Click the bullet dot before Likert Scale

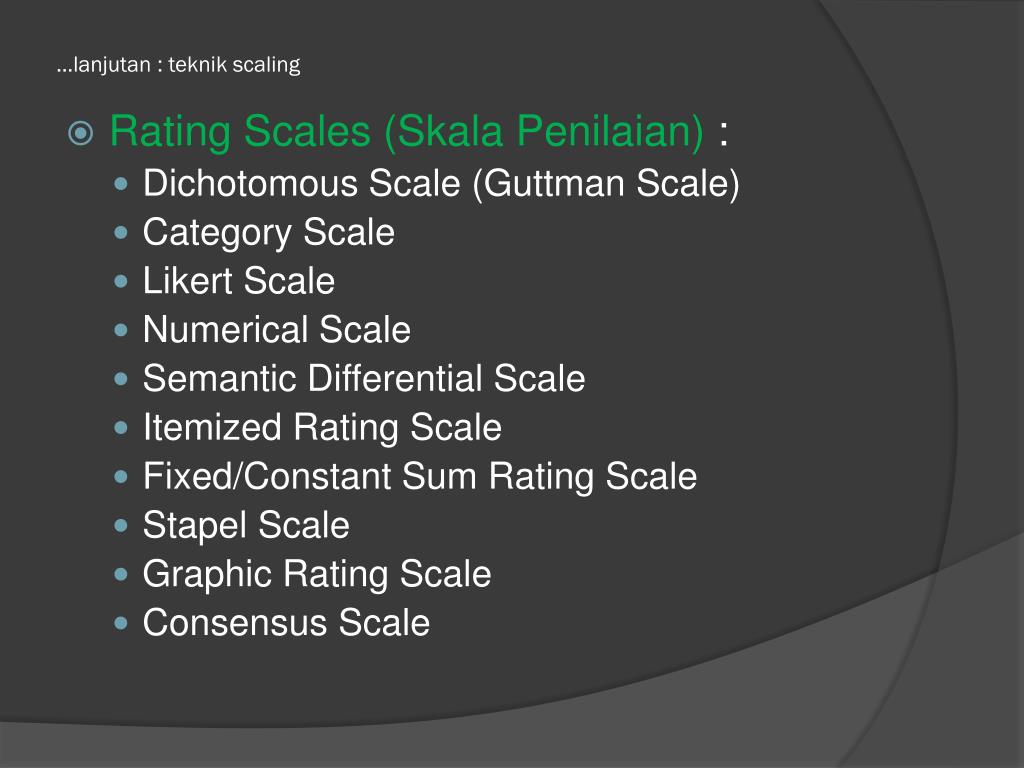tap(121, 281)
